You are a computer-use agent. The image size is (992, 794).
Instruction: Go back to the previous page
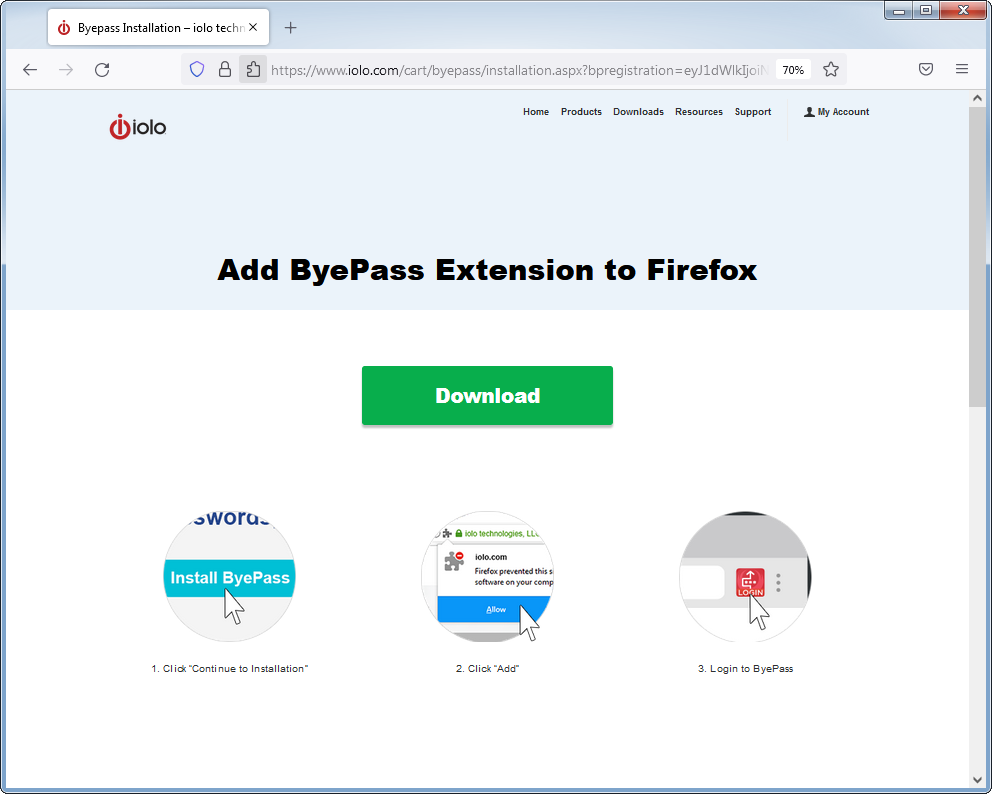(30, 70)
